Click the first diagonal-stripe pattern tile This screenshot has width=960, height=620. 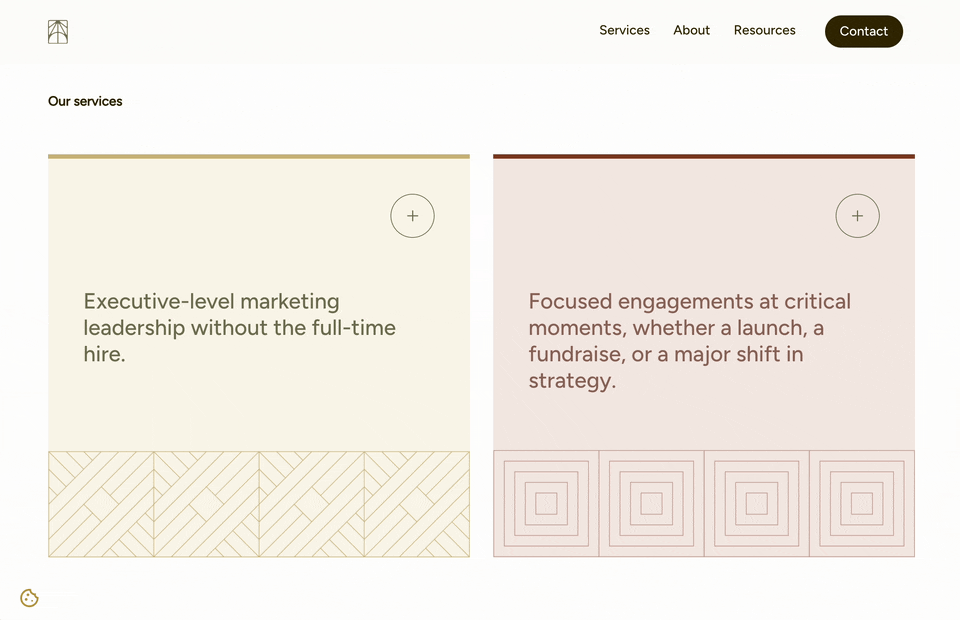click(x=101, y=504)
